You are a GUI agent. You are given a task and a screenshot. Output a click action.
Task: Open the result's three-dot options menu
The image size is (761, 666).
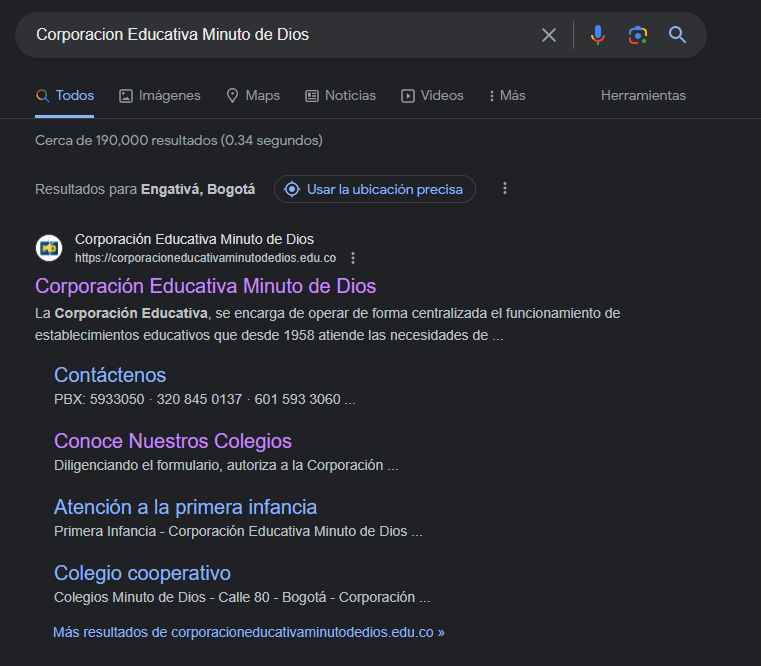coord(353,258)
